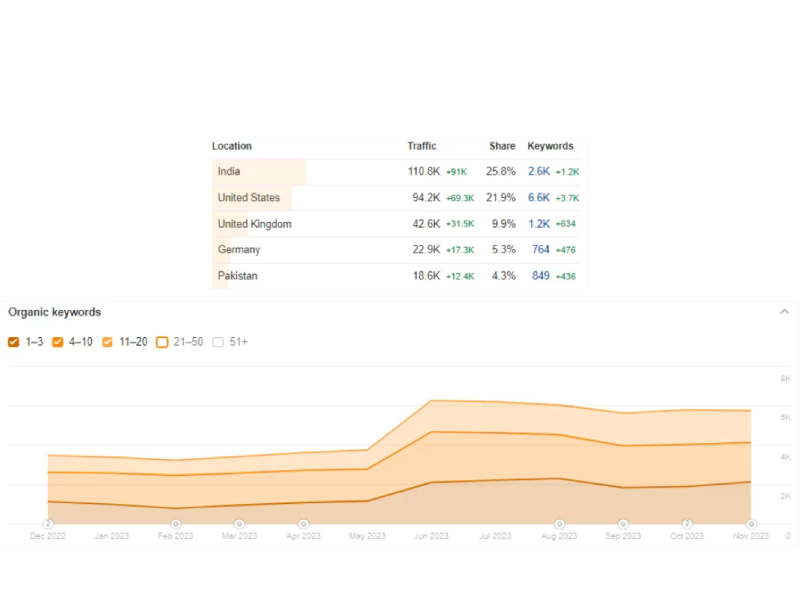
Task: Collapse the Organic keywords panel
Action: tap(784, 312)
